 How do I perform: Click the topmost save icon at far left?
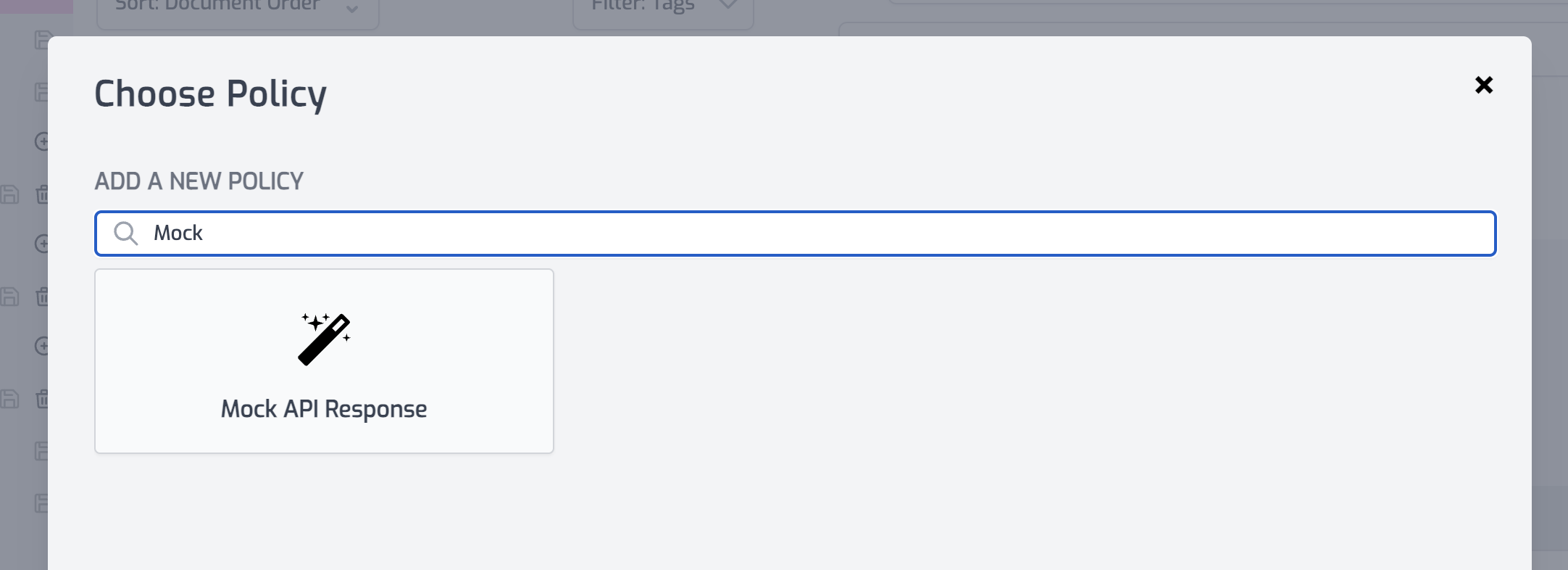tap(9, 194)
